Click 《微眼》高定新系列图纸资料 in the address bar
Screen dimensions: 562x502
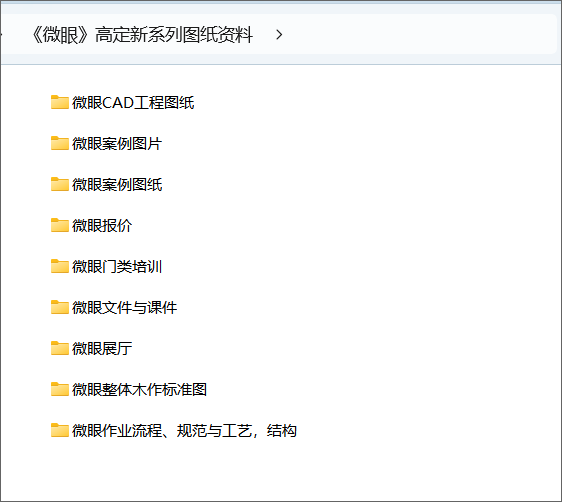pos(142,35)
